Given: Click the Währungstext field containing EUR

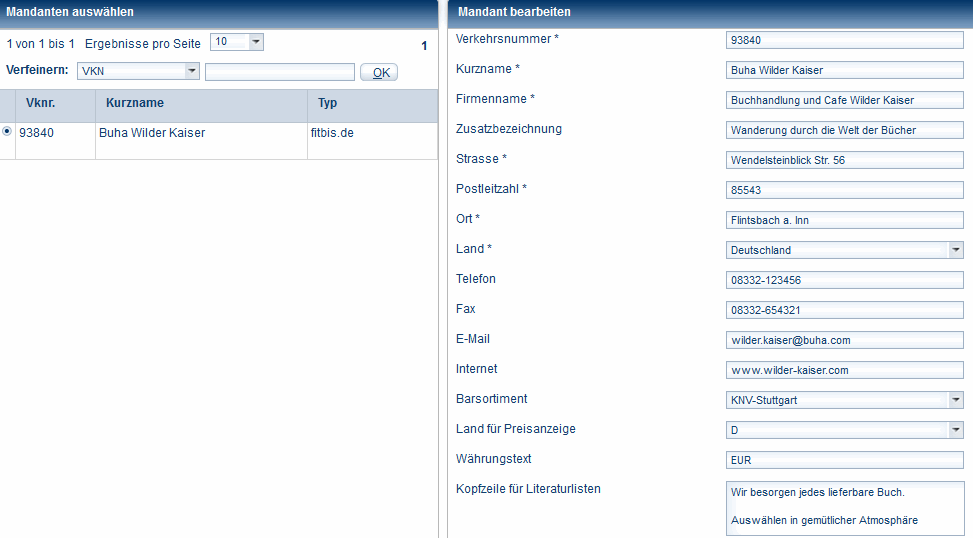Looking at the screenshot, I should [x=844, y=460].
